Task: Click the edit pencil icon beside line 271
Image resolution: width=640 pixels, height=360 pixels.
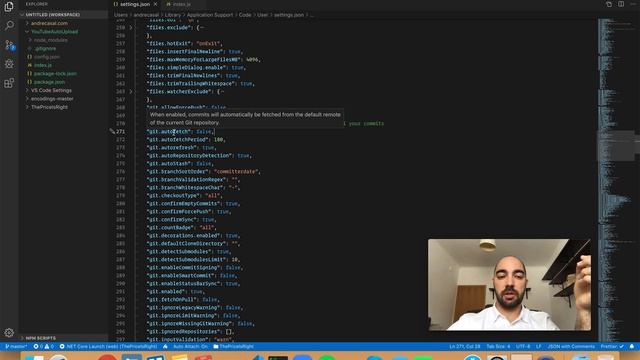Action: (x=112, y=131)
